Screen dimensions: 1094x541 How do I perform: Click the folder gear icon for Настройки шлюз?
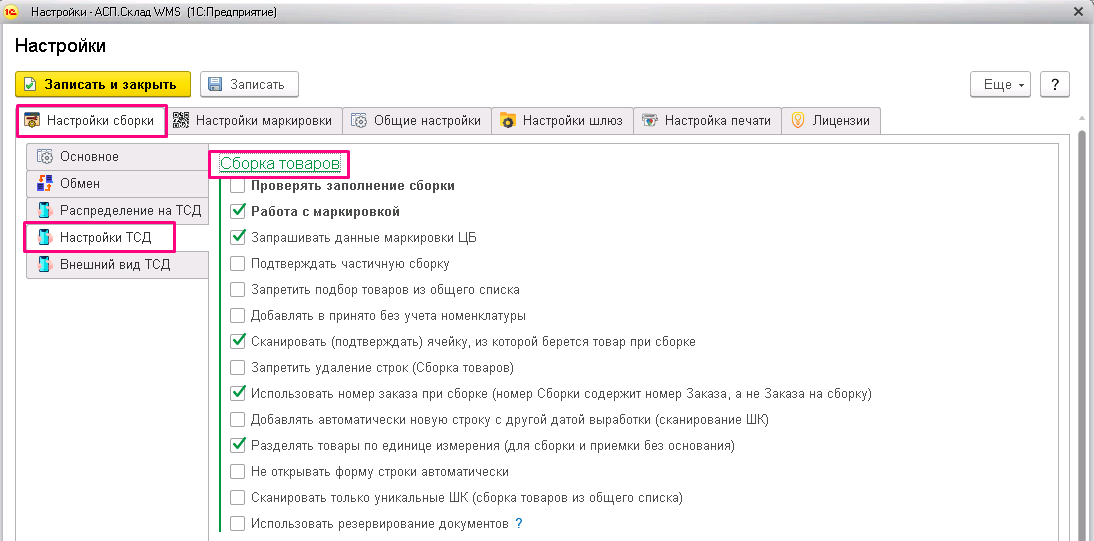click(507, 121)
